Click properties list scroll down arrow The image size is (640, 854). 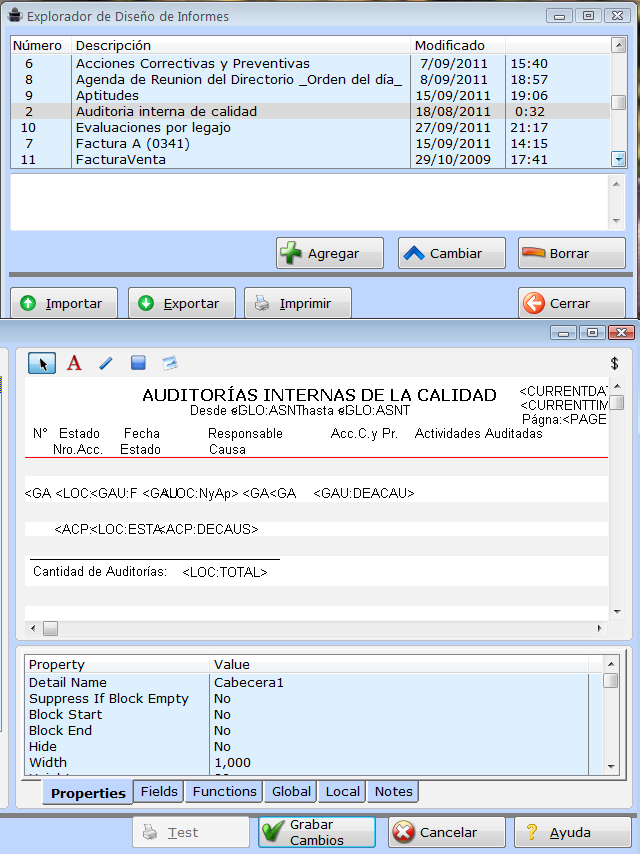(x=611, y=766)
